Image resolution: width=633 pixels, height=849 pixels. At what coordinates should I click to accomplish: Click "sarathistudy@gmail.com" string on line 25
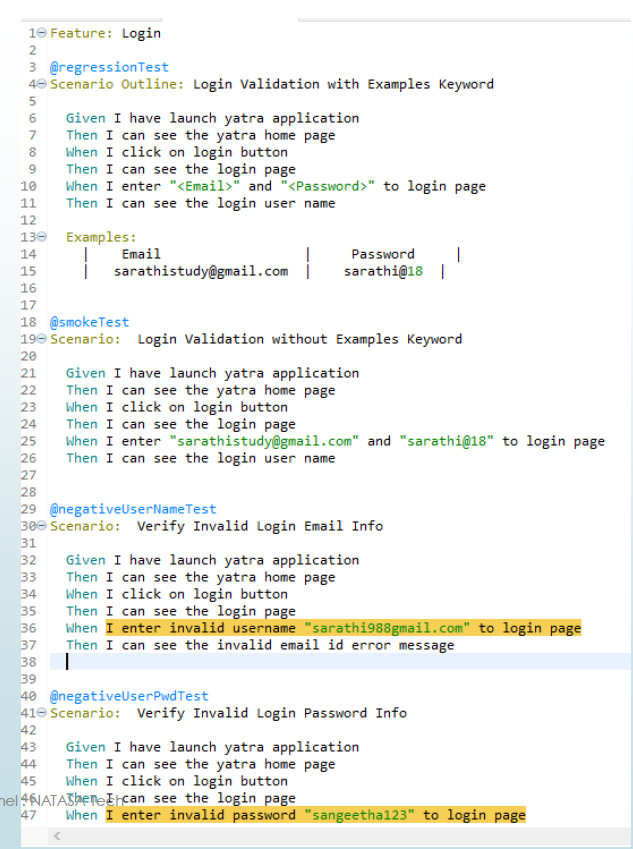264,441
